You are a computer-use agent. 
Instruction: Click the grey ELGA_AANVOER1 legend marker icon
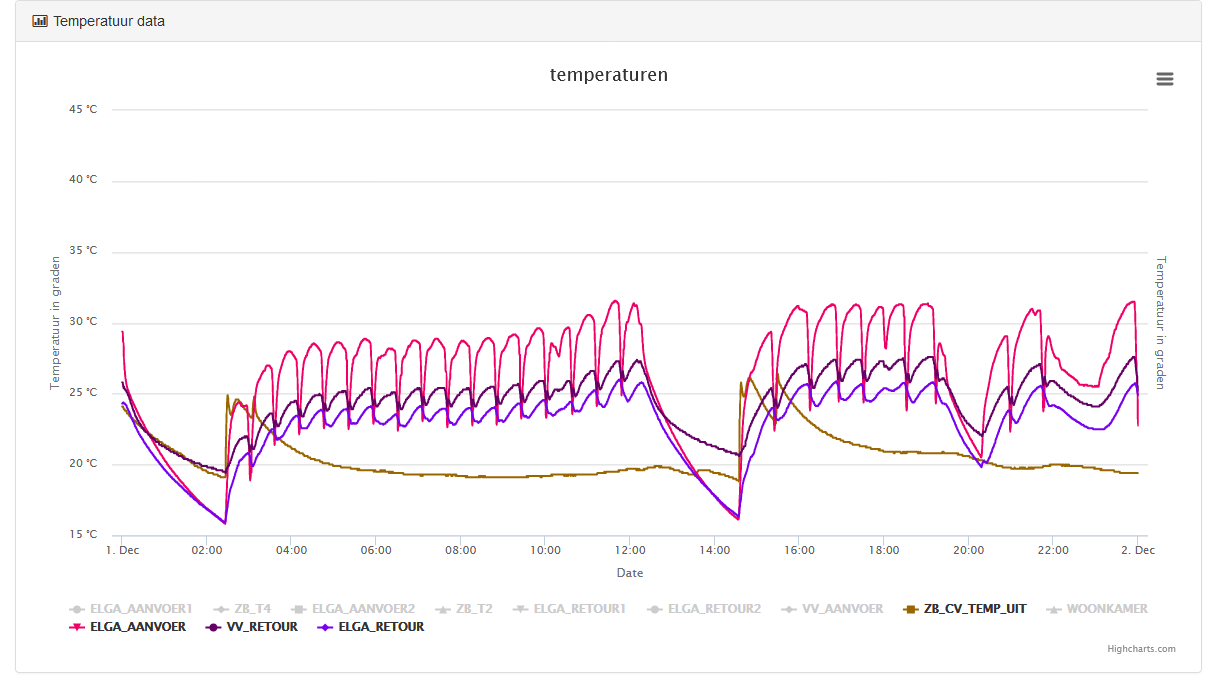76,608
